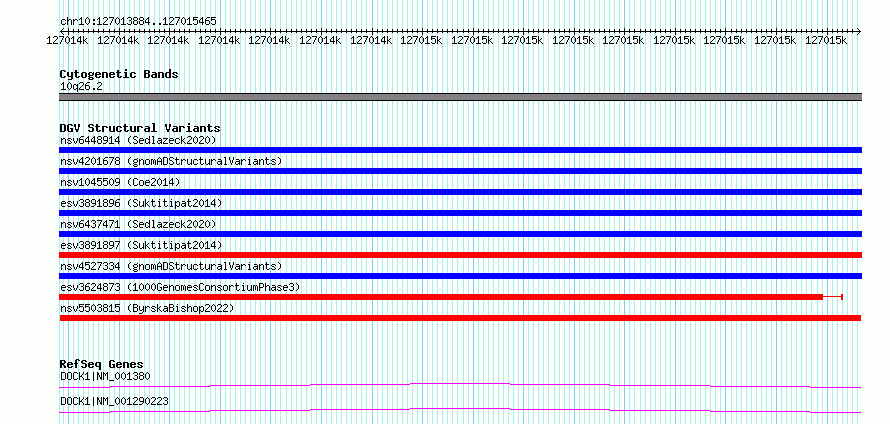Select the blue bar under nsv1045509
The height and width of the screenshot is (424, 890).
[x=460, y=192]
